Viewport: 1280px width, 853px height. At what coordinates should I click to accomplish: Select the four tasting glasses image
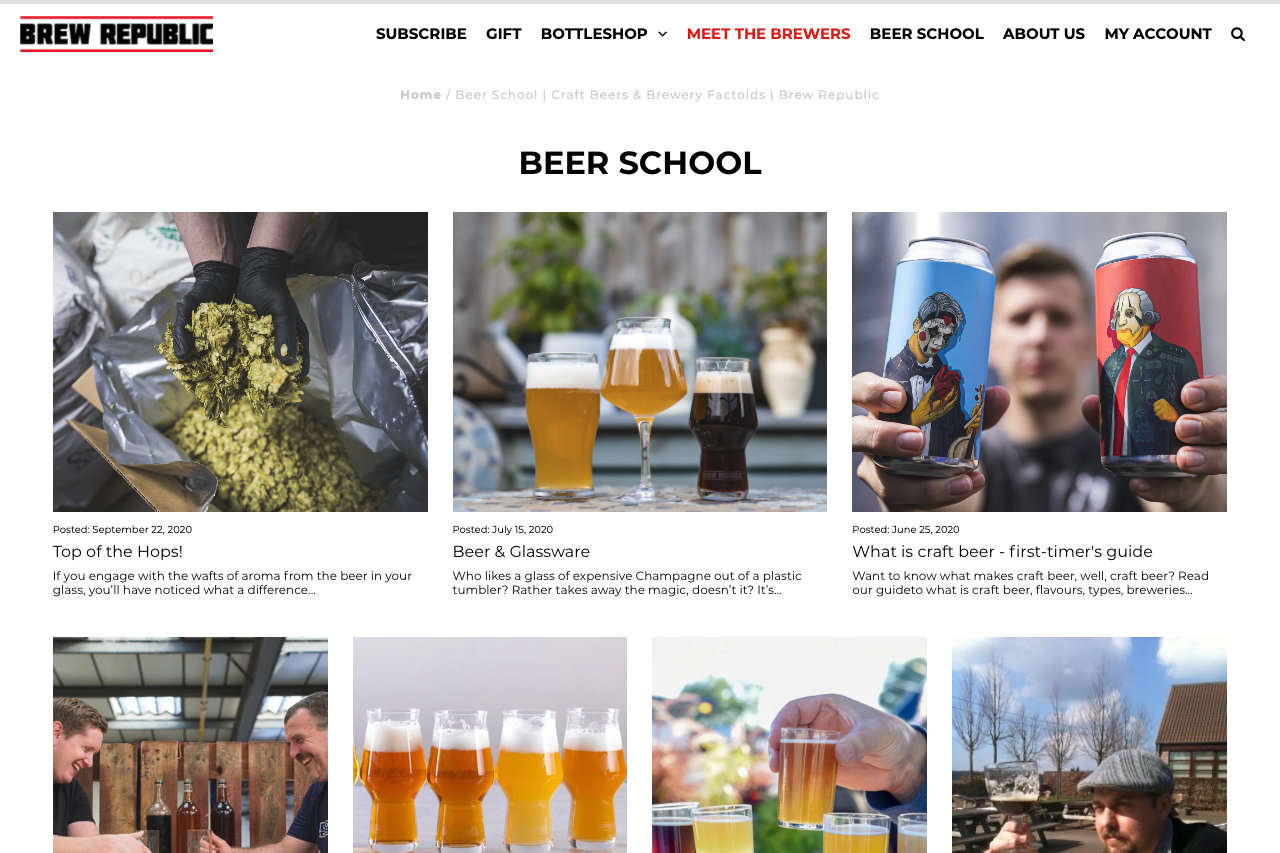[490, 745]
